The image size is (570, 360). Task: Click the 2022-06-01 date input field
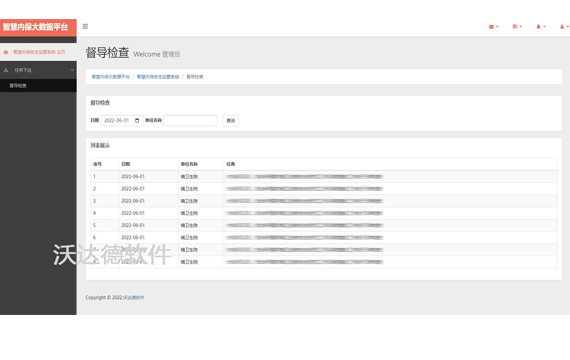pyautogui.click(x=121, y=120)
